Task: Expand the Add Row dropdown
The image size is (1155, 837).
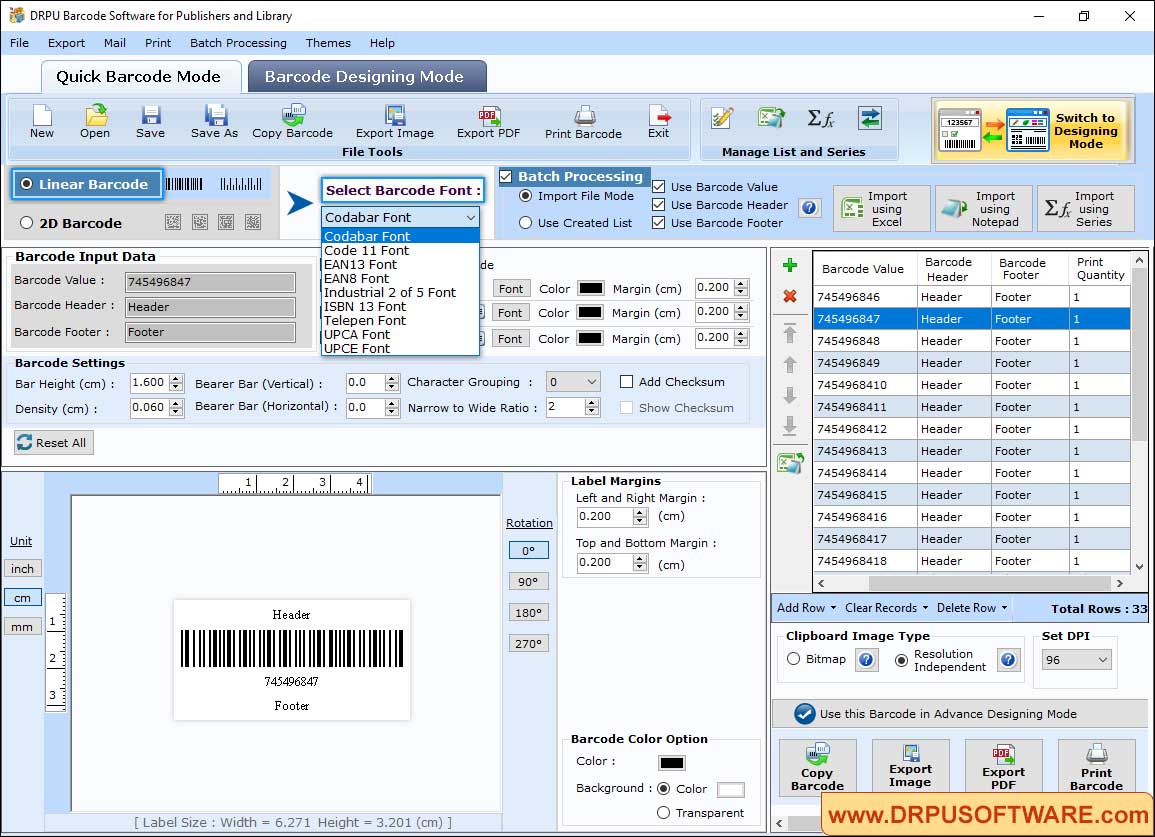Action: [x=834, y=609]
